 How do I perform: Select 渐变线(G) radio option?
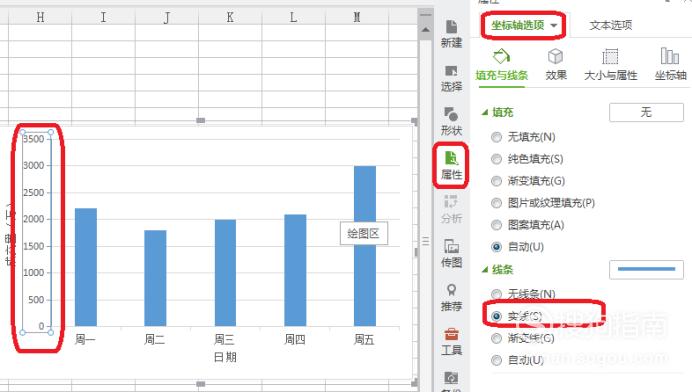(496, 338)
